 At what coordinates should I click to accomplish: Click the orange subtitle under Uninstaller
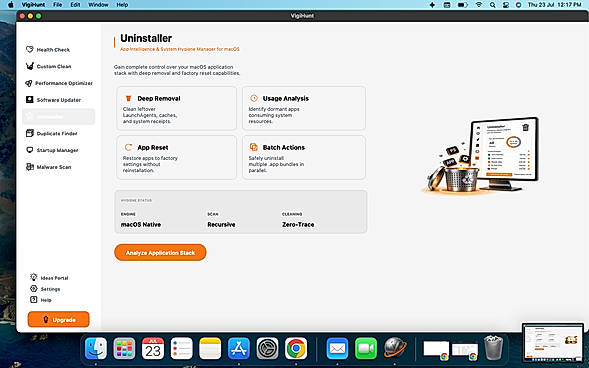click(x=180, y=49)
